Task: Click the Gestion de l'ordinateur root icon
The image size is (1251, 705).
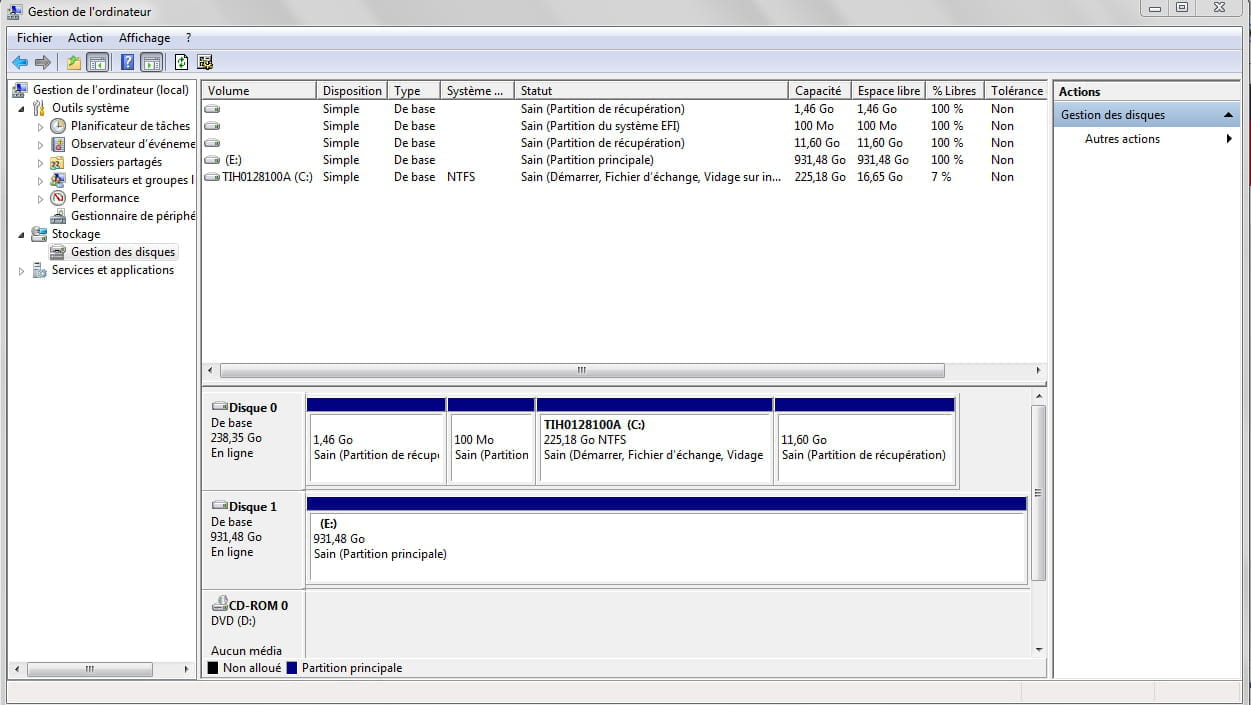Action: (x=20, y=90)
